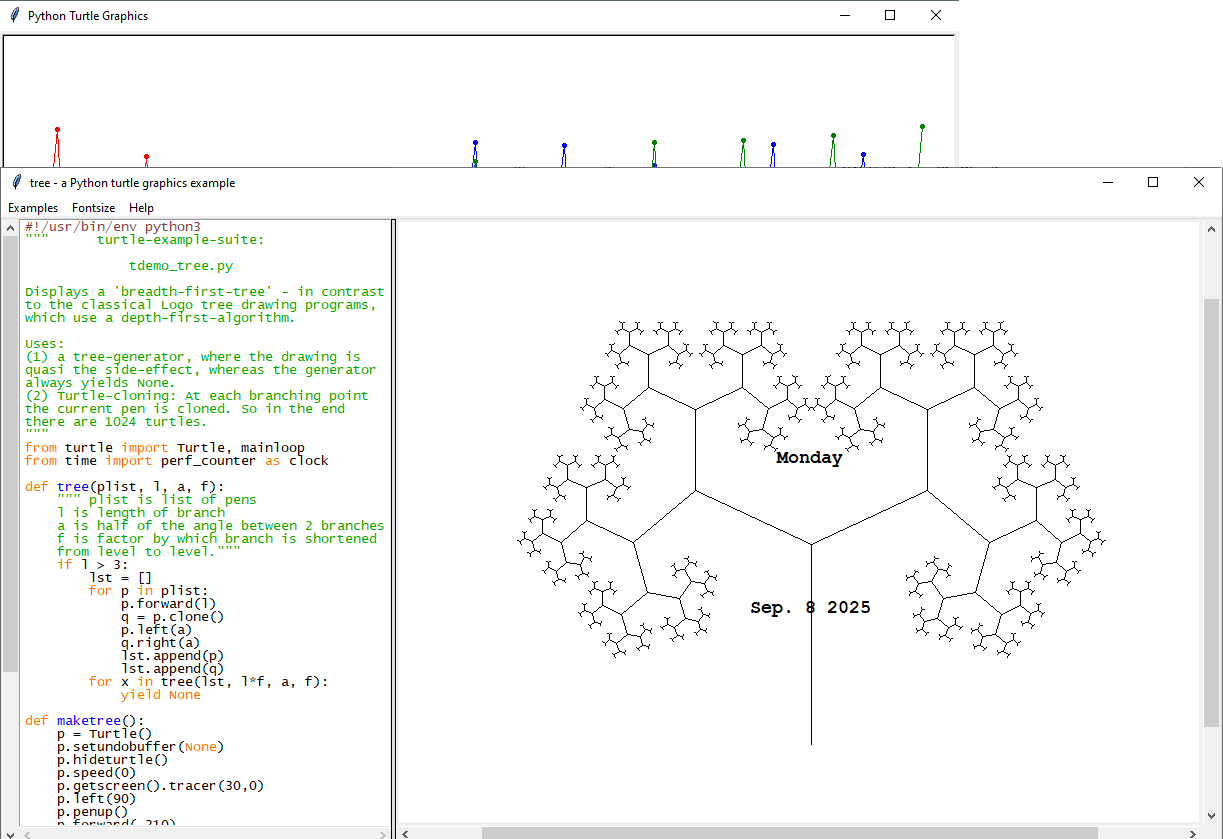1223x839 pixels.
Task: Minimize the Python Turtle Graphics window
Action: tap(844, 16)
